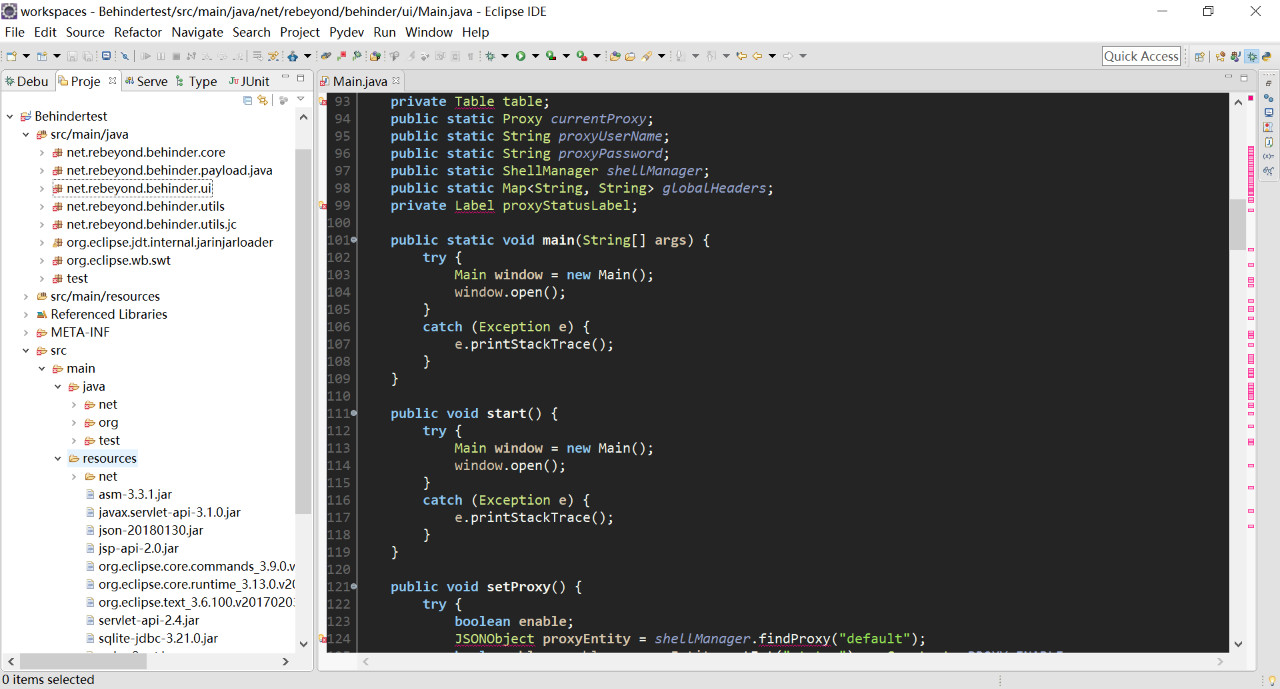The image size is (1280, 689).
Task: Click the Back navigation arrow icon
Action: tap(757, 56)
